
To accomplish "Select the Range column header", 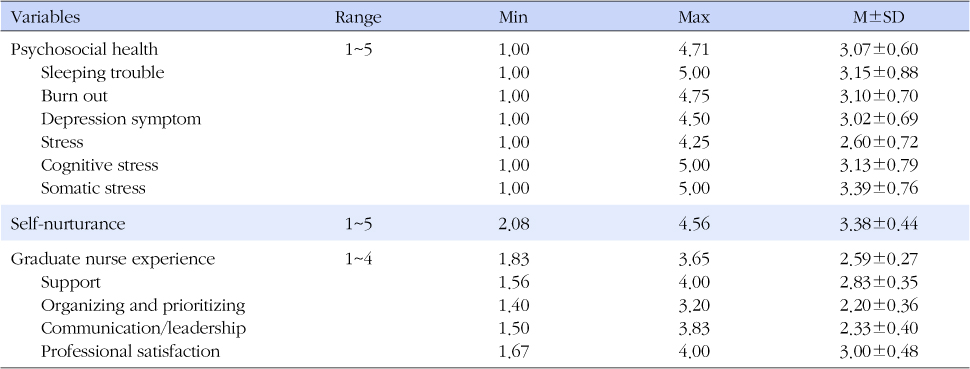I will [x=358, y=18].
